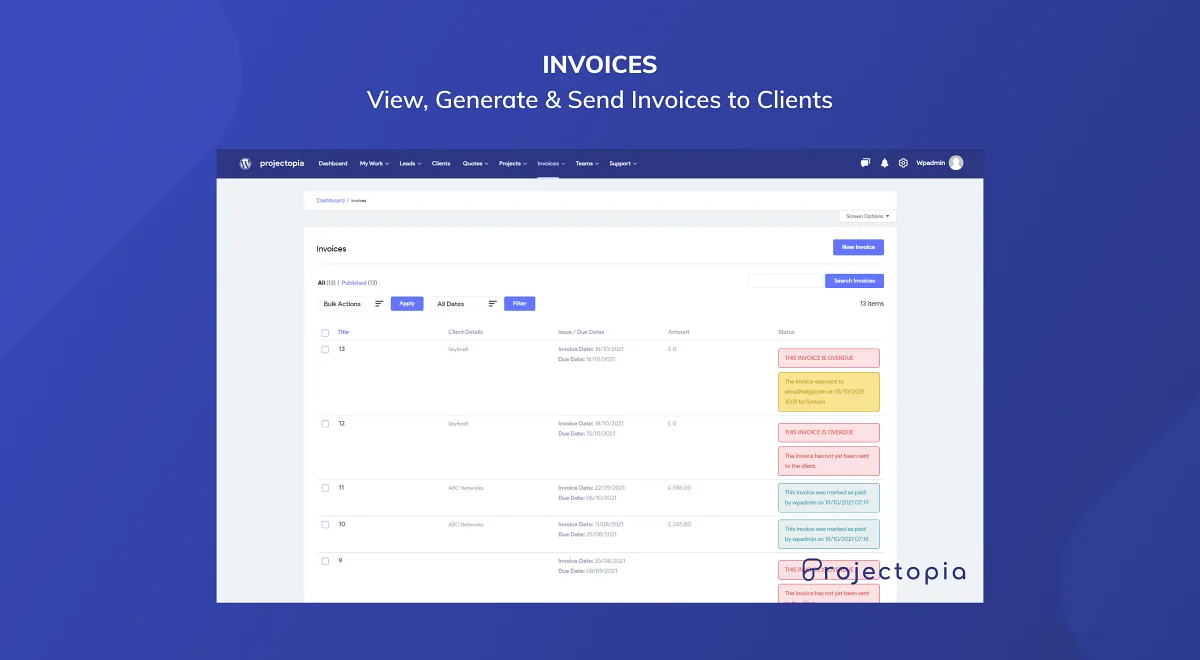
Task: Expand the Projects menu
Action: click(x=512, y=163)
